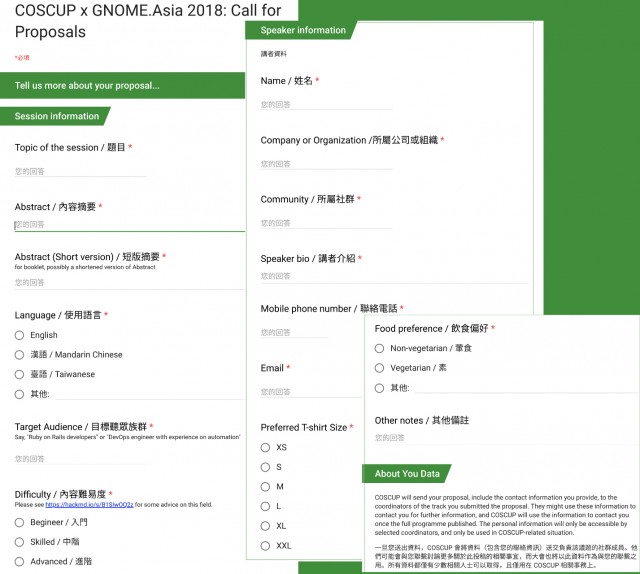This screenshot has width=640, height=574.
Task: Click the Session information section header
Action: [x=55, y=116]
